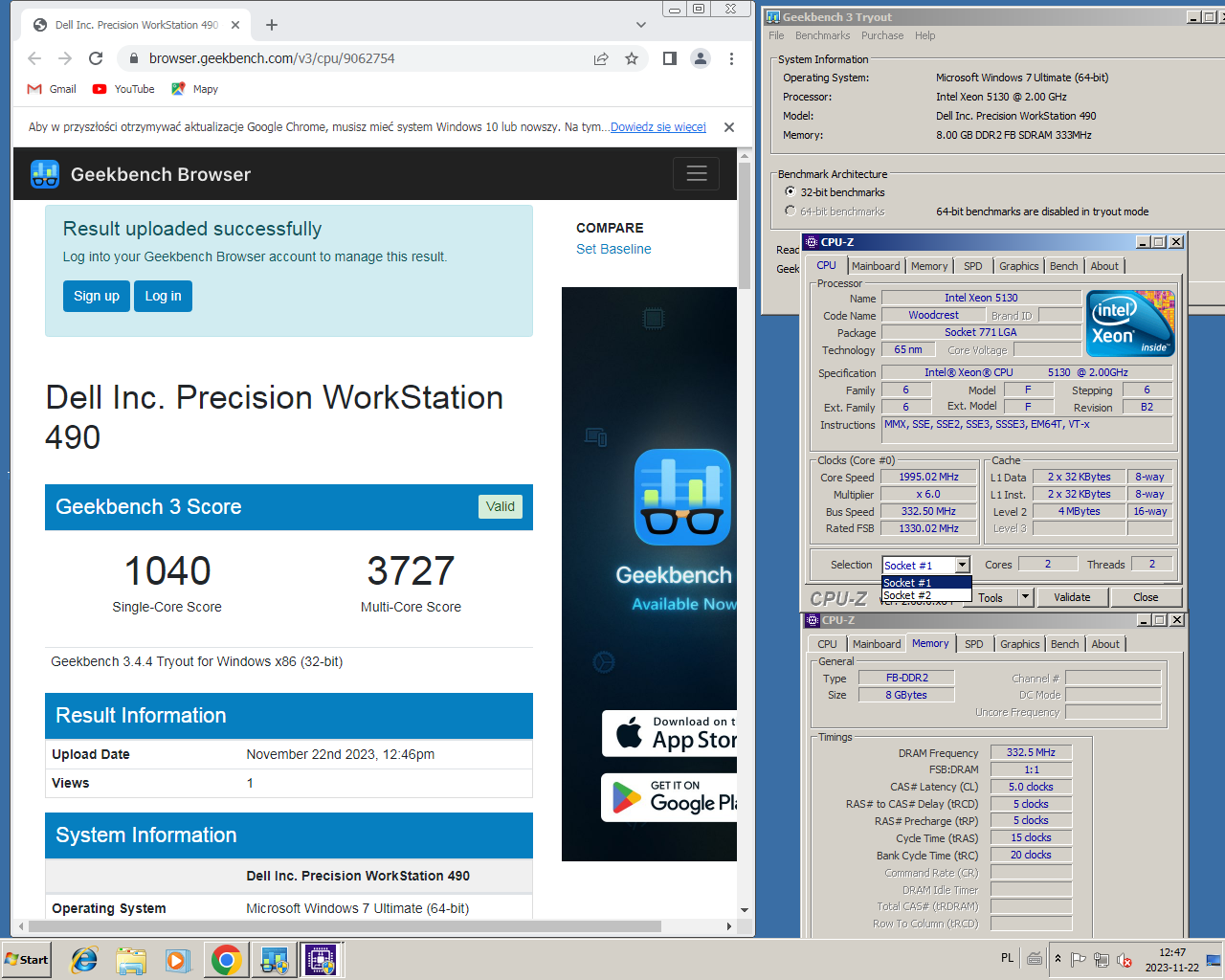Open Geekbench Benchmarks menu

tap(822, 35)
